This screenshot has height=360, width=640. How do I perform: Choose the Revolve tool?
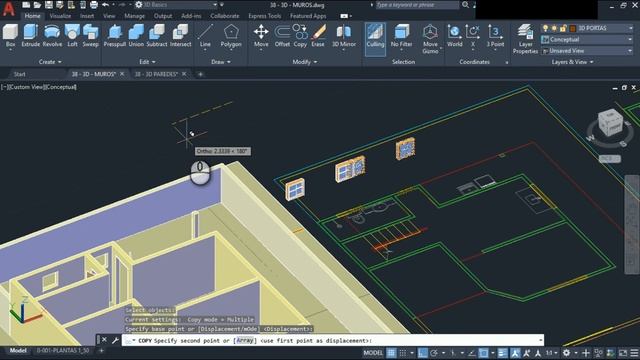point(52,36)
